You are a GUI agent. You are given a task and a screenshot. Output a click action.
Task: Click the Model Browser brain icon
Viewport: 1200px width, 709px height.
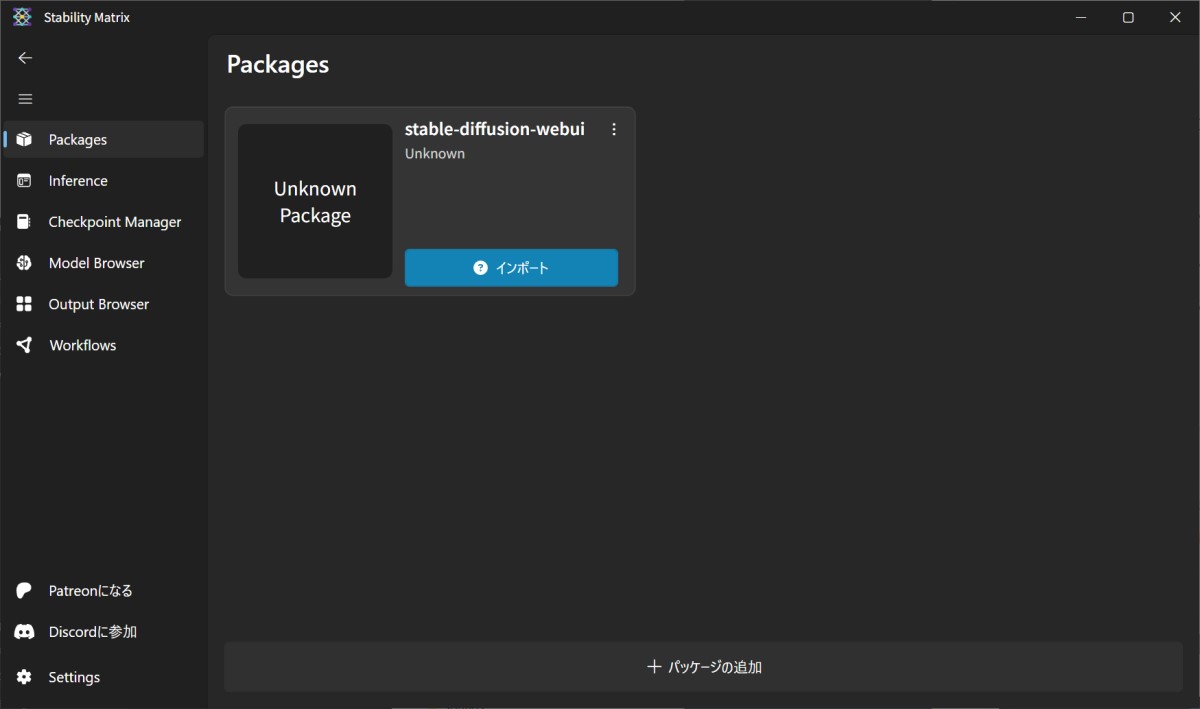point(25,263)
